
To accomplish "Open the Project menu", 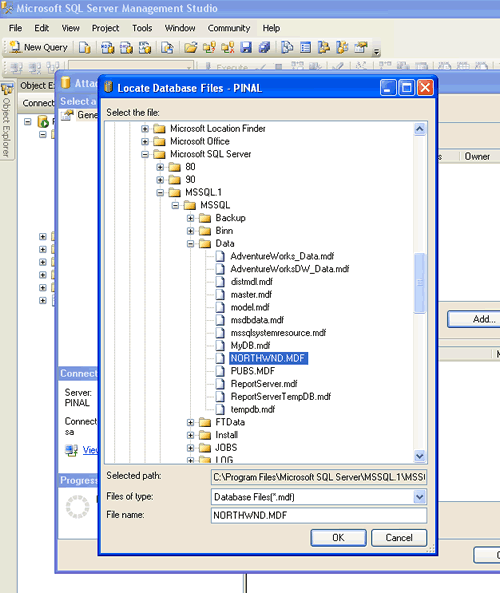I will [x=106, y=28].
